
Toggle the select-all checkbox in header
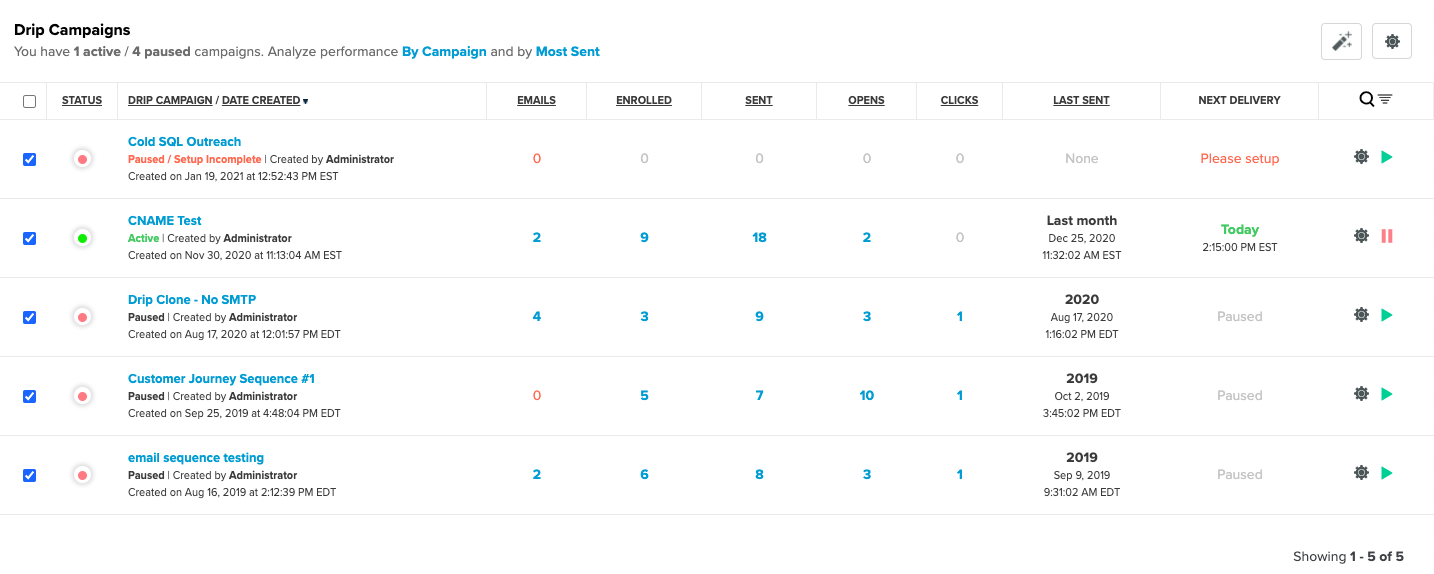coord(29,101)
